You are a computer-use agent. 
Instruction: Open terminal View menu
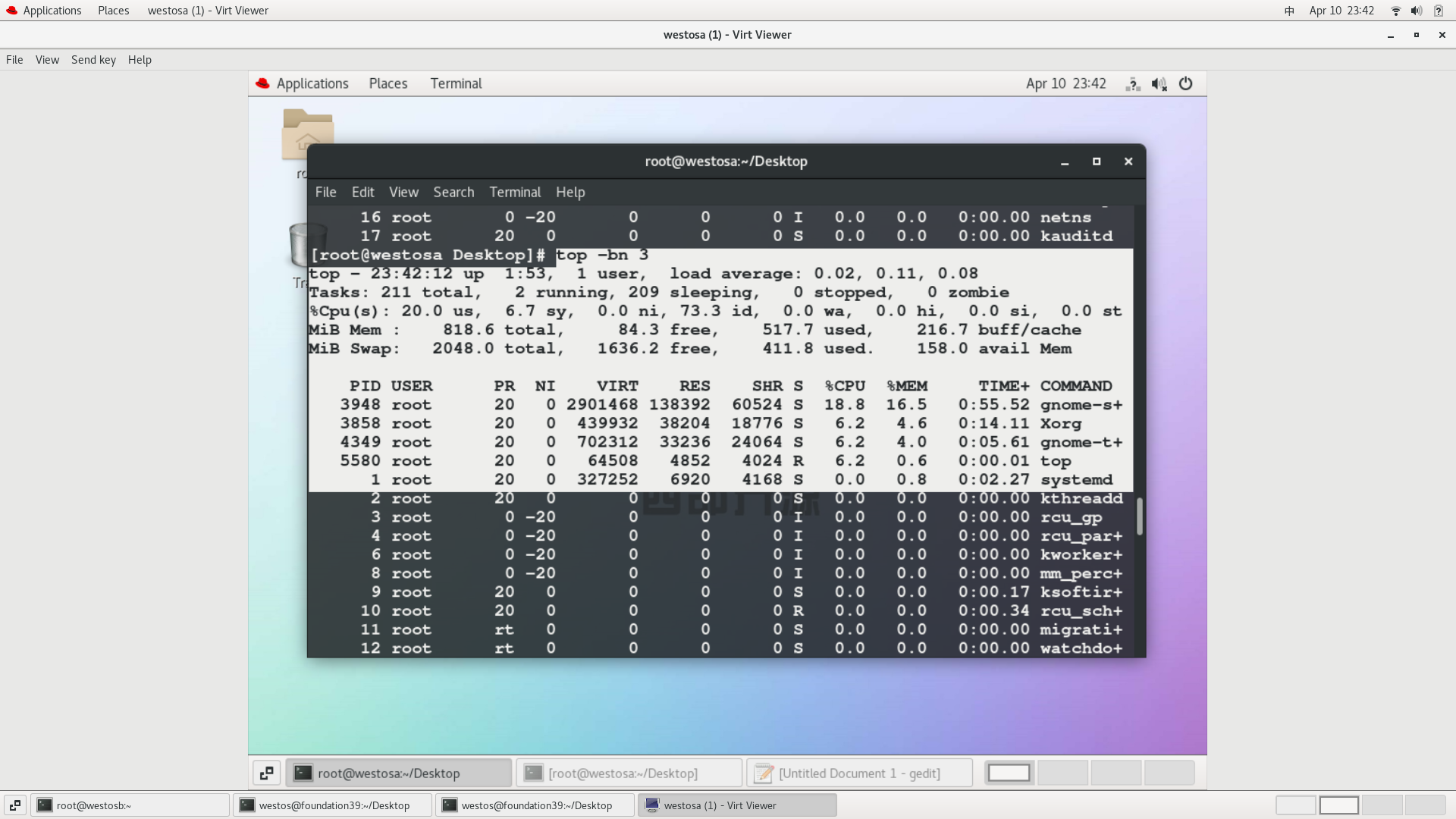(x=403, y=193)
